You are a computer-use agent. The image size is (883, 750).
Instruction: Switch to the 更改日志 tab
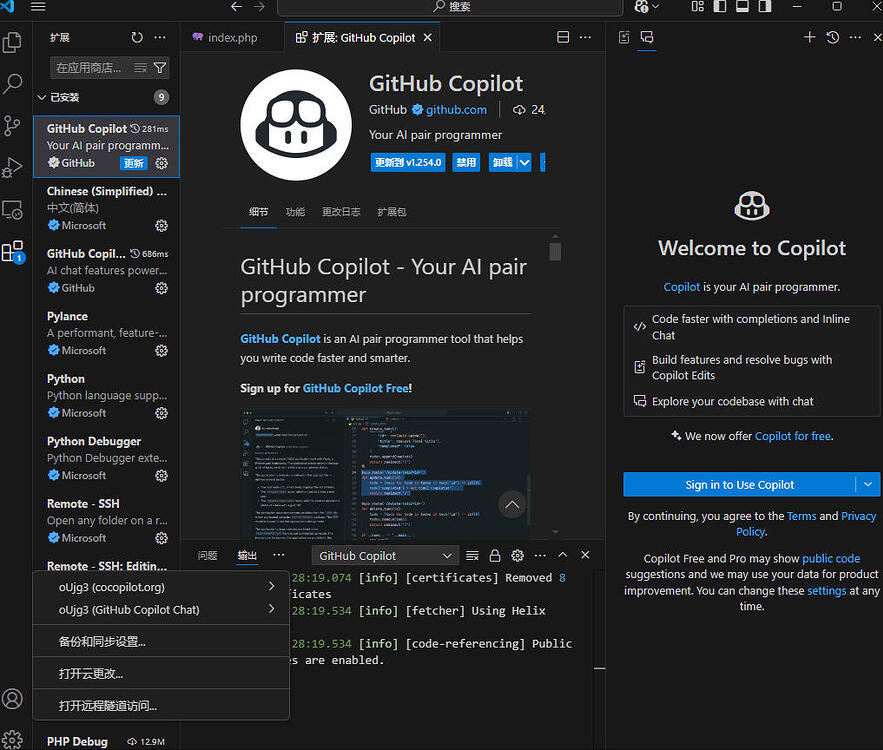[x=341, y=212]
